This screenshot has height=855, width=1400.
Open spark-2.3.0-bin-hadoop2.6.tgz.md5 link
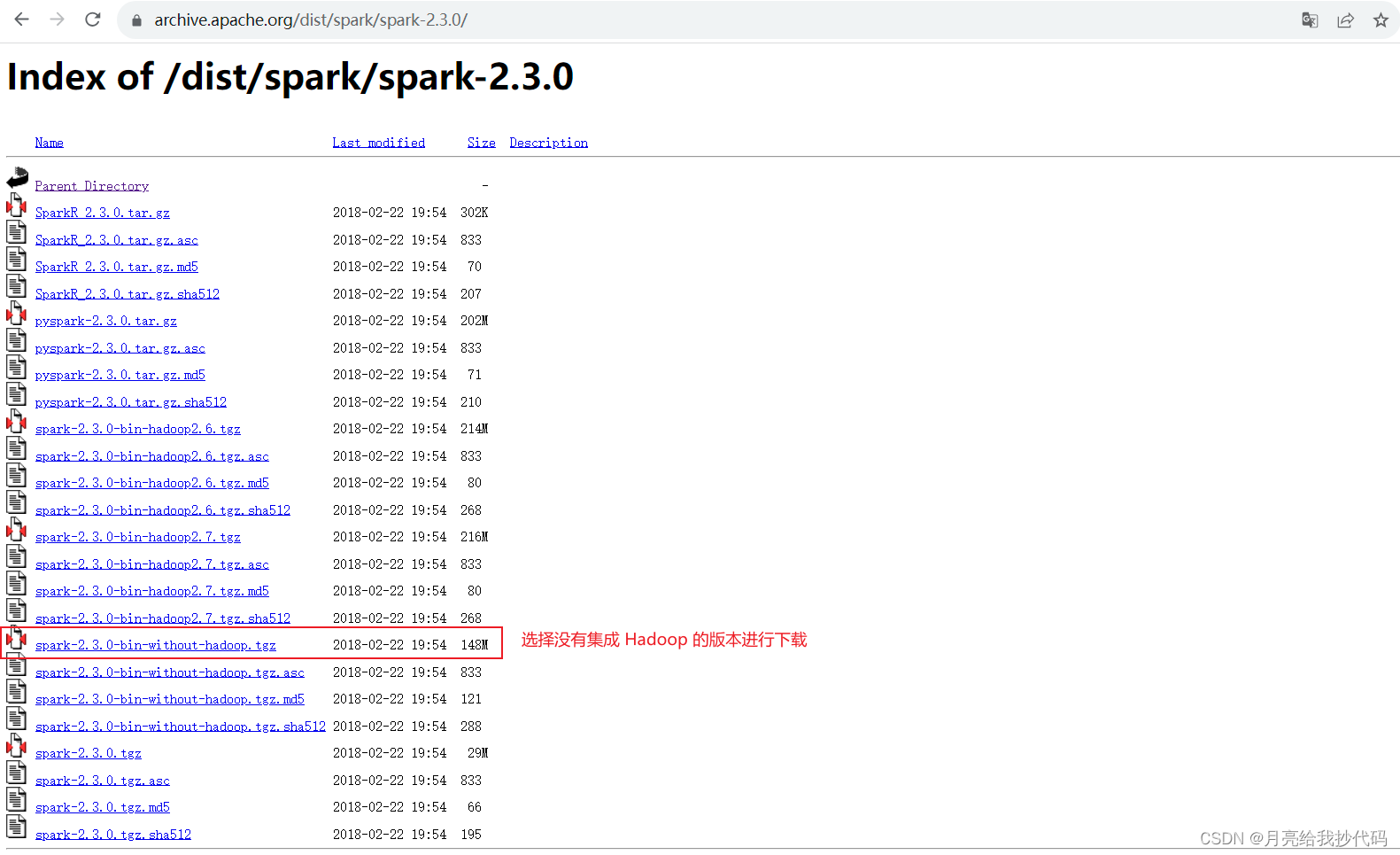click(x=152, y=483)
